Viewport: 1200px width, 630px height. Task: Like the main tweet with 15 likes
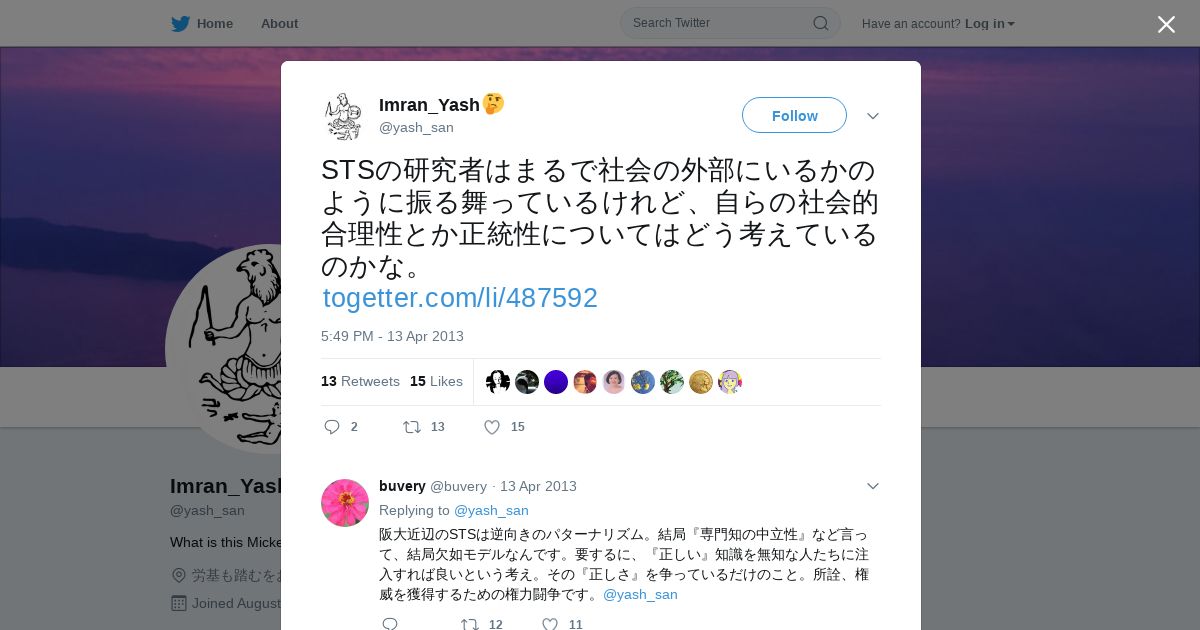pyautogui.click(x=491, y=427)
